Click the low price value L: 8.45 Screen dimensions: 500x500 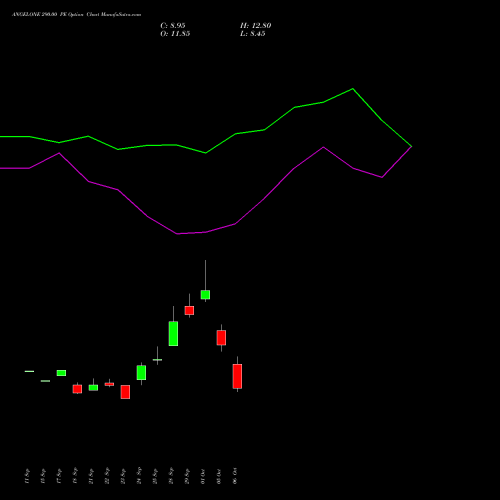[253, 34]
